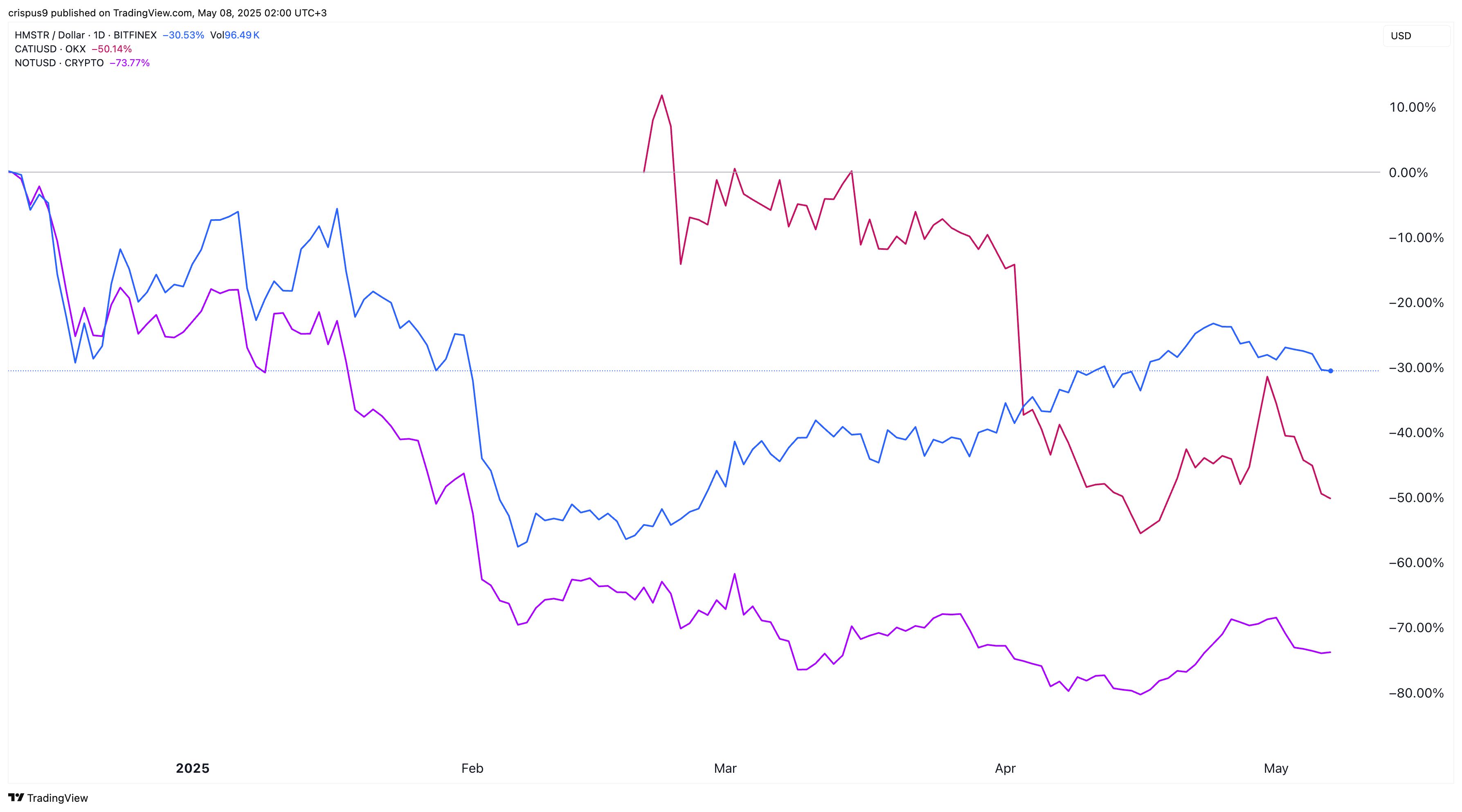Click the blue HMSTR line endpoint dot
Image resolution: width=1462 pixels, height=812 pixels.
[x=1330, y=371]
